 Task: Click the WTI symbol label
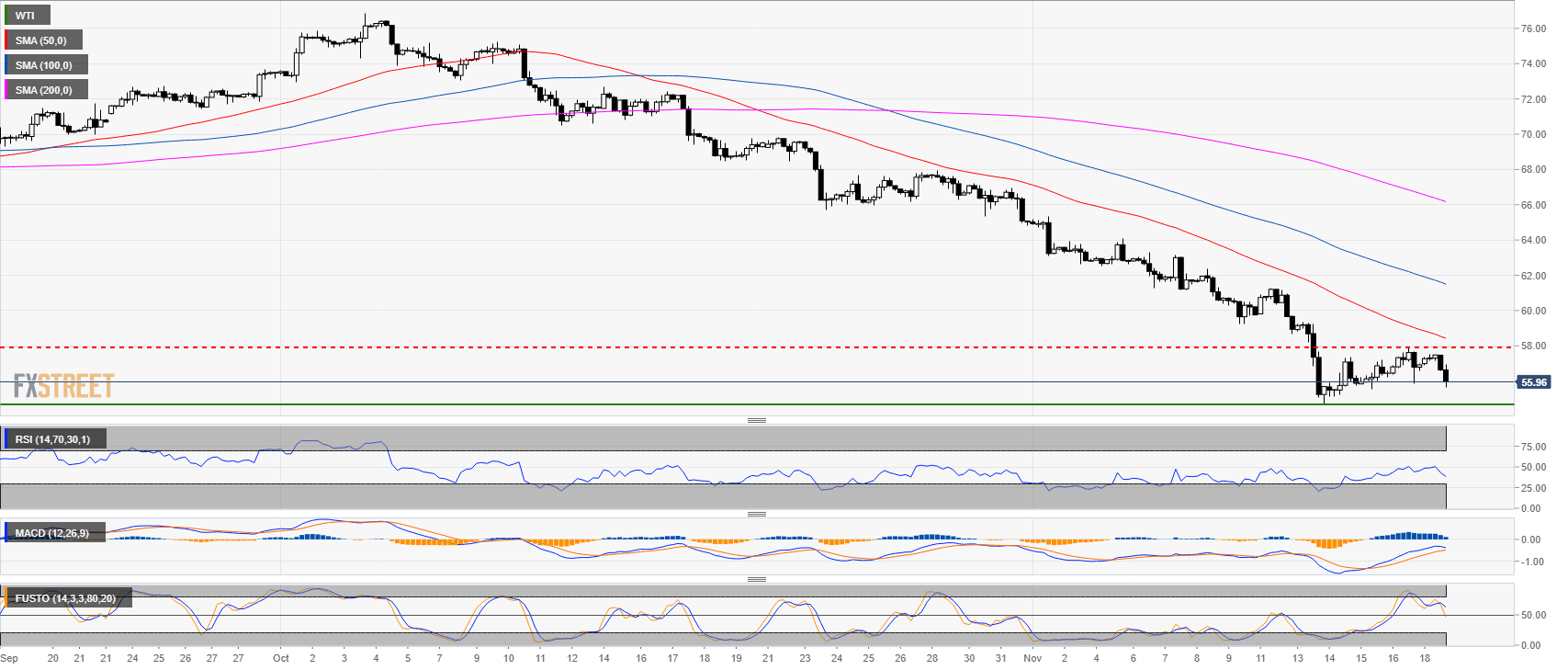[26, 16]
